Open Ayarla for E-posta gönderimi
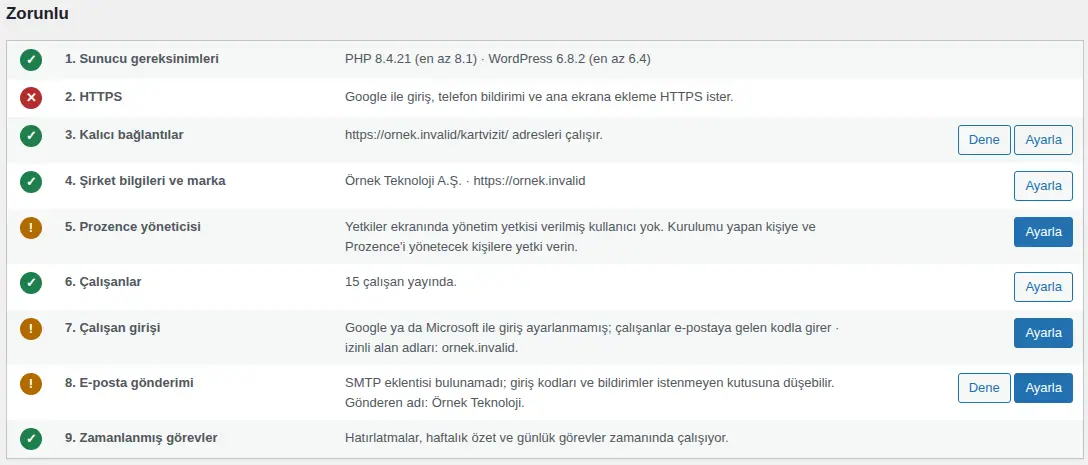Screen dimensions: 1088x465 point(1043,387)
